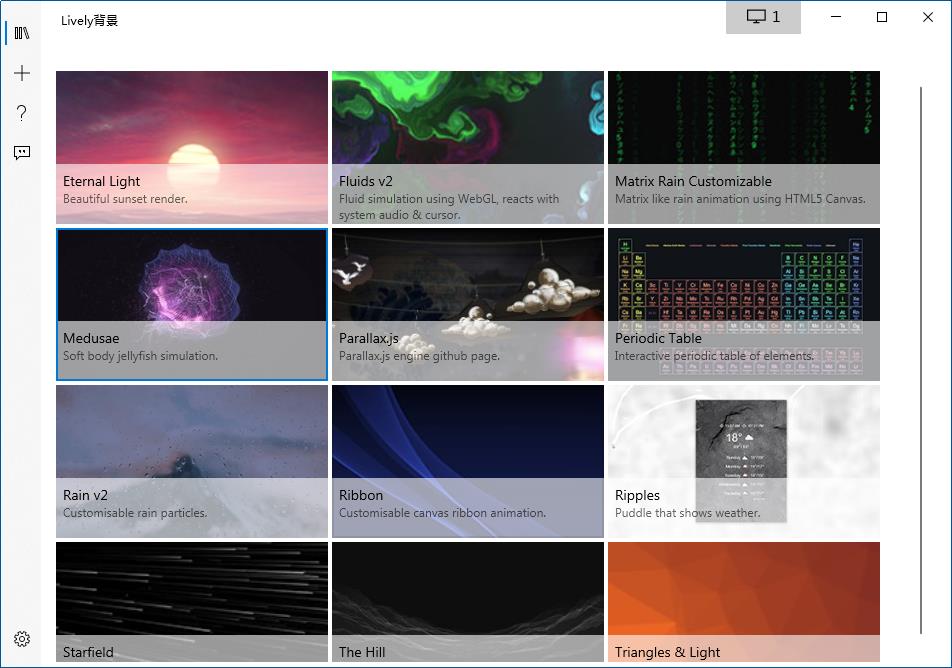Click the 'Lively背景' window title text
Screen dimensions: 952x668
(89, 21)
